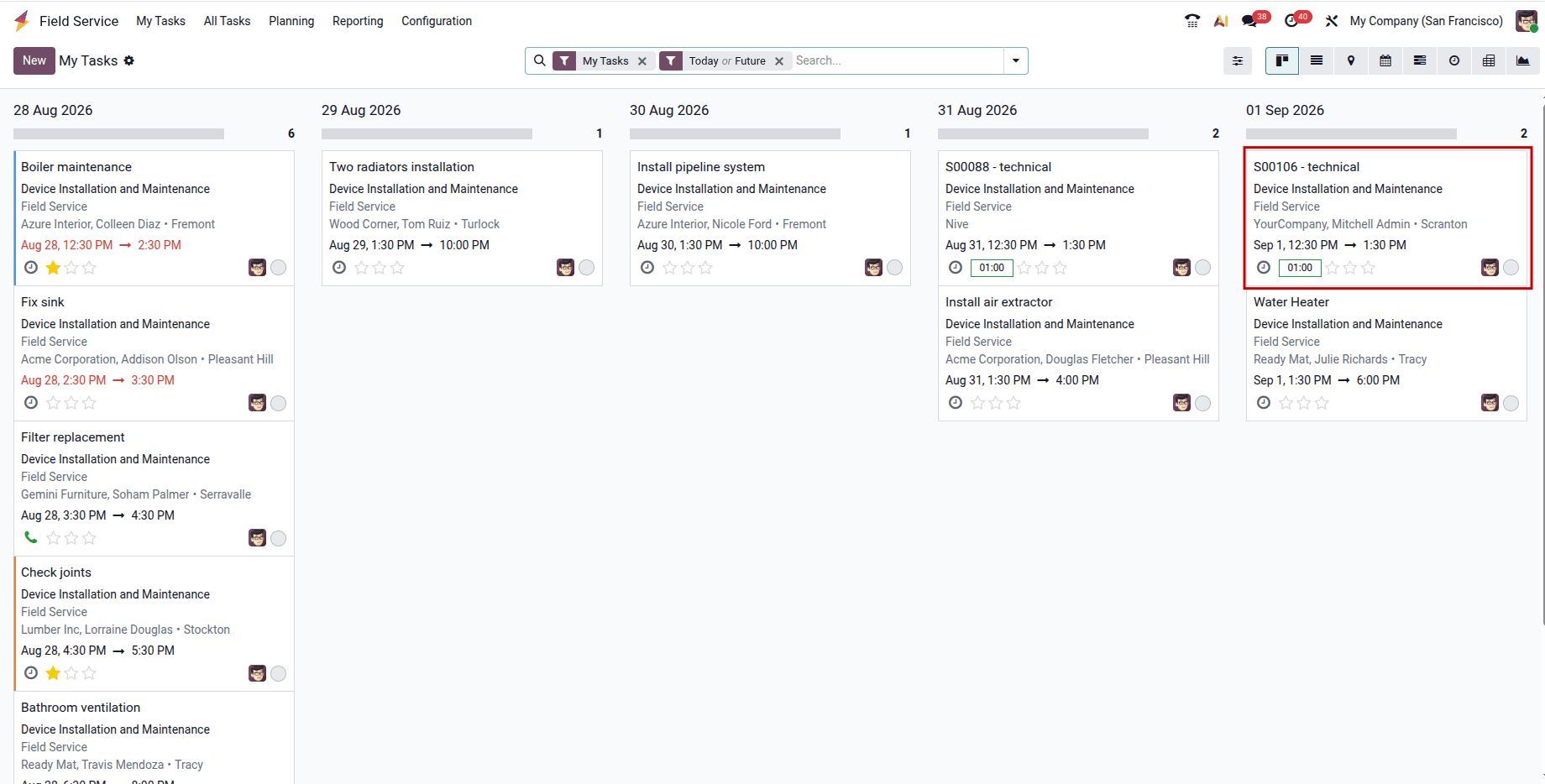Open the company switcher My Company (San Francisco)
Viewport: 1545px width, 784px height.
point(1427,21)
